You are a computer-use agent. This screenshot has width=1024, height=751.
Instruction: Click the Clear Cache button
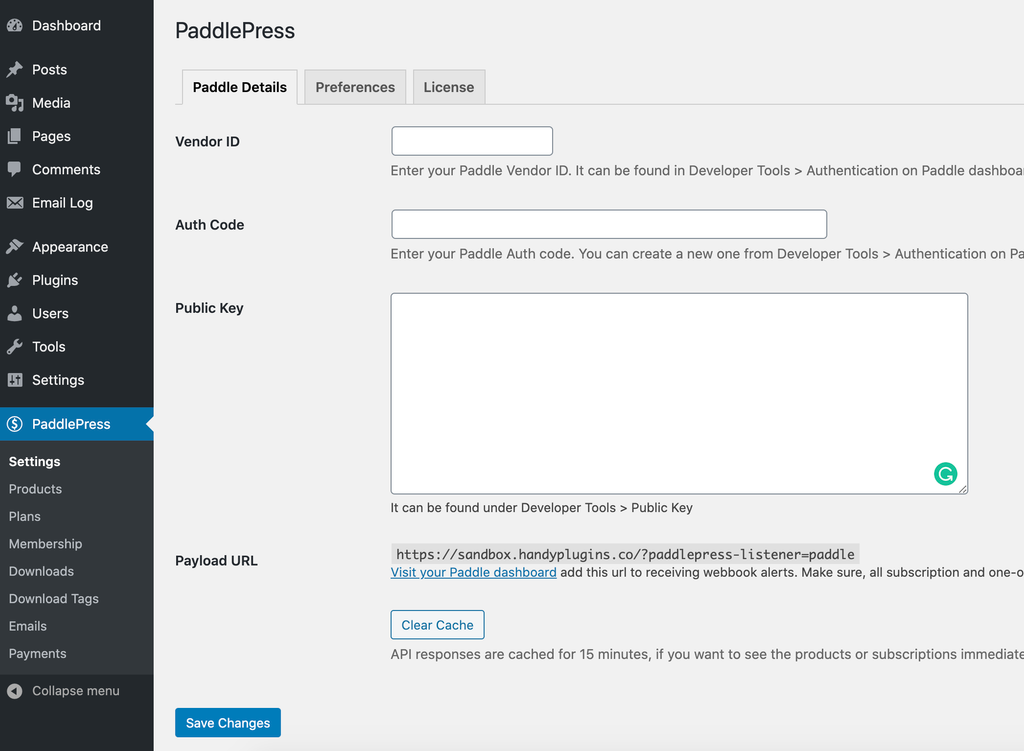click(x=437, y=625)
